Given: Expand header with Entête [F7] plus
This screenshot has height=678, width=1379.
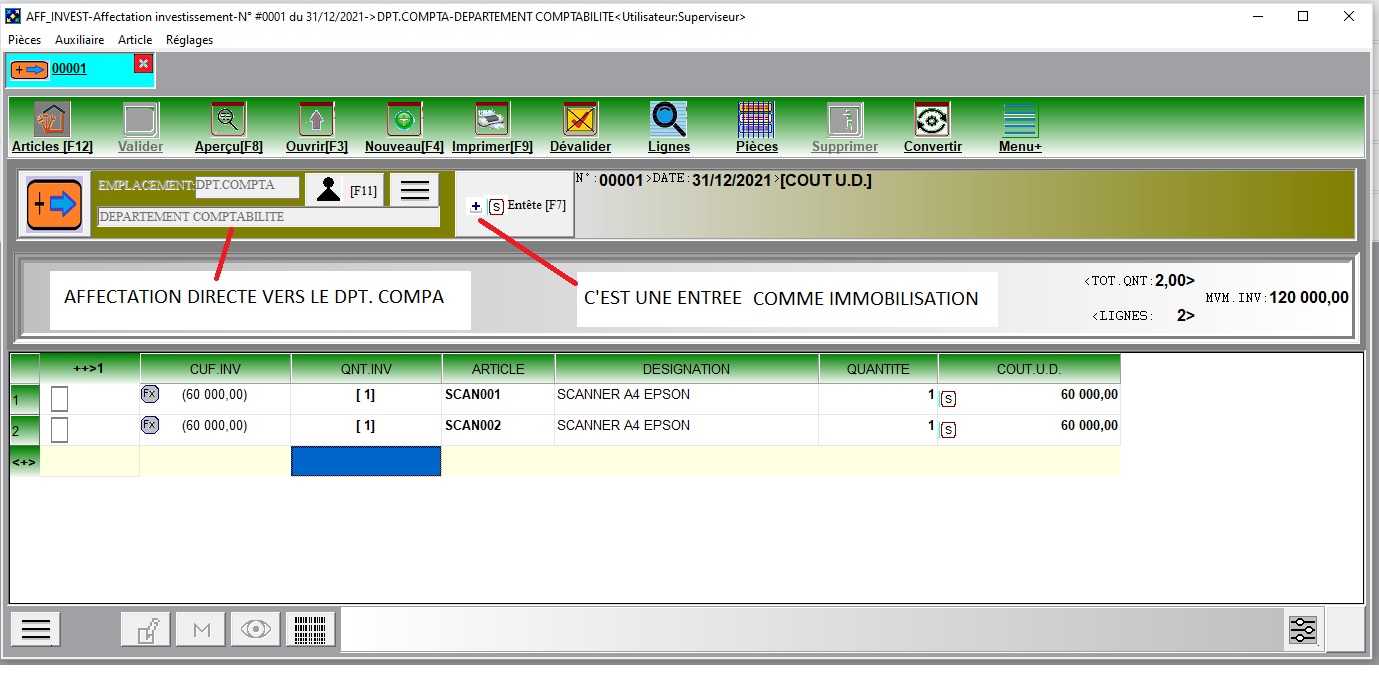Looking at the screenshot, I should (476, 206).
